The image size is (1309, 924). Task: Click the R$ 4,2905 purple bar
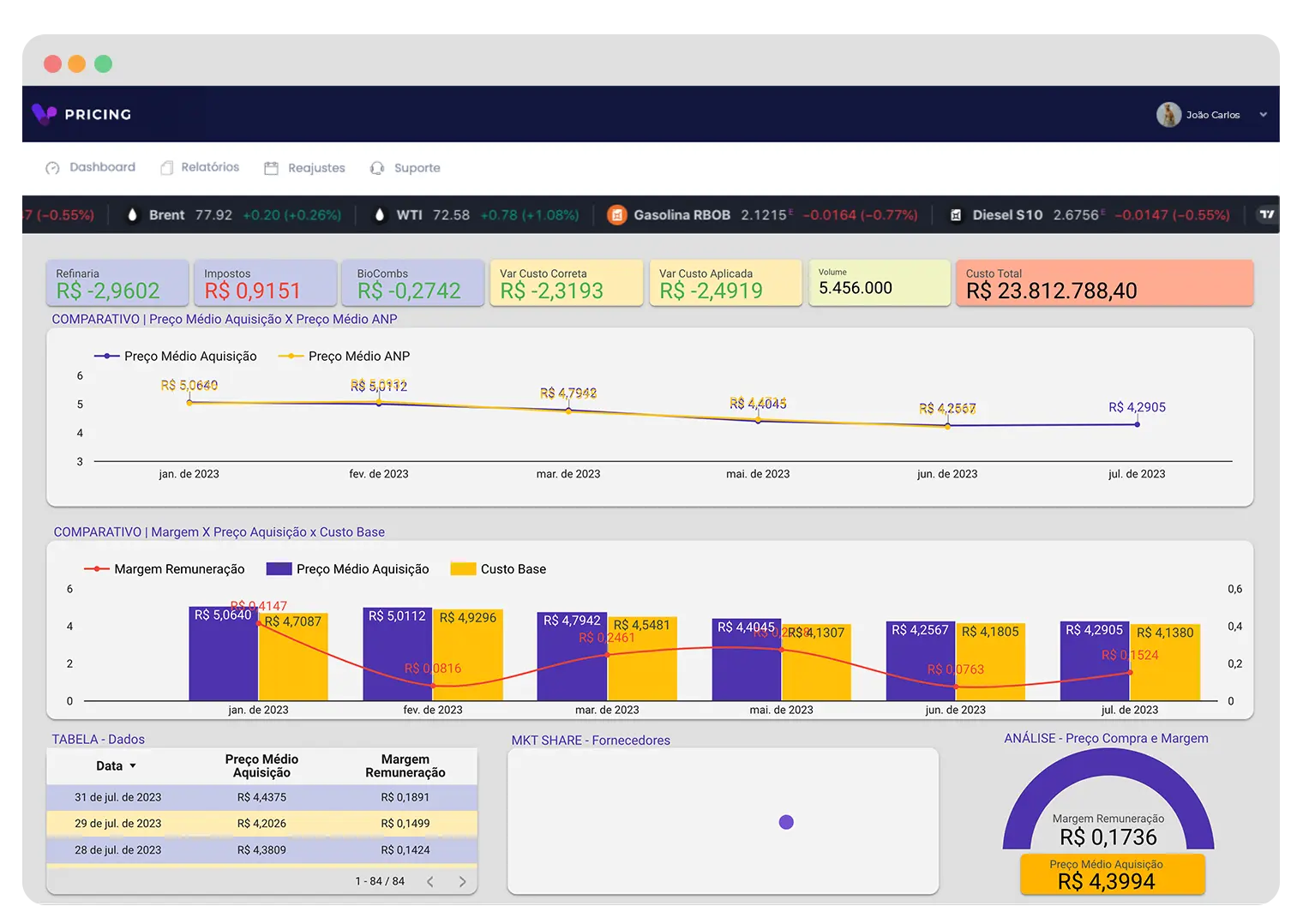pyautogui.click(x=1095, y=661)
